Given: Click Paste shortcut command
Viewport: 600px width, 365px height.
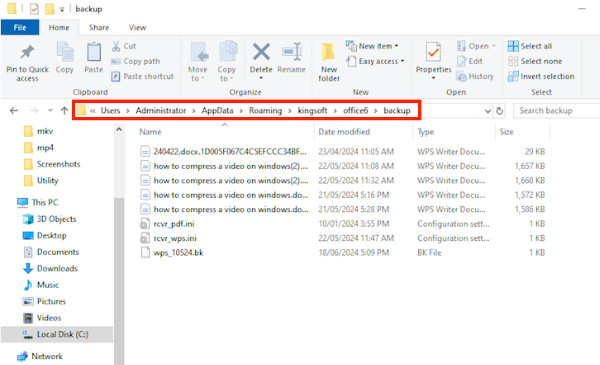Looking at the screenshot, I should (x=142, y=76).
